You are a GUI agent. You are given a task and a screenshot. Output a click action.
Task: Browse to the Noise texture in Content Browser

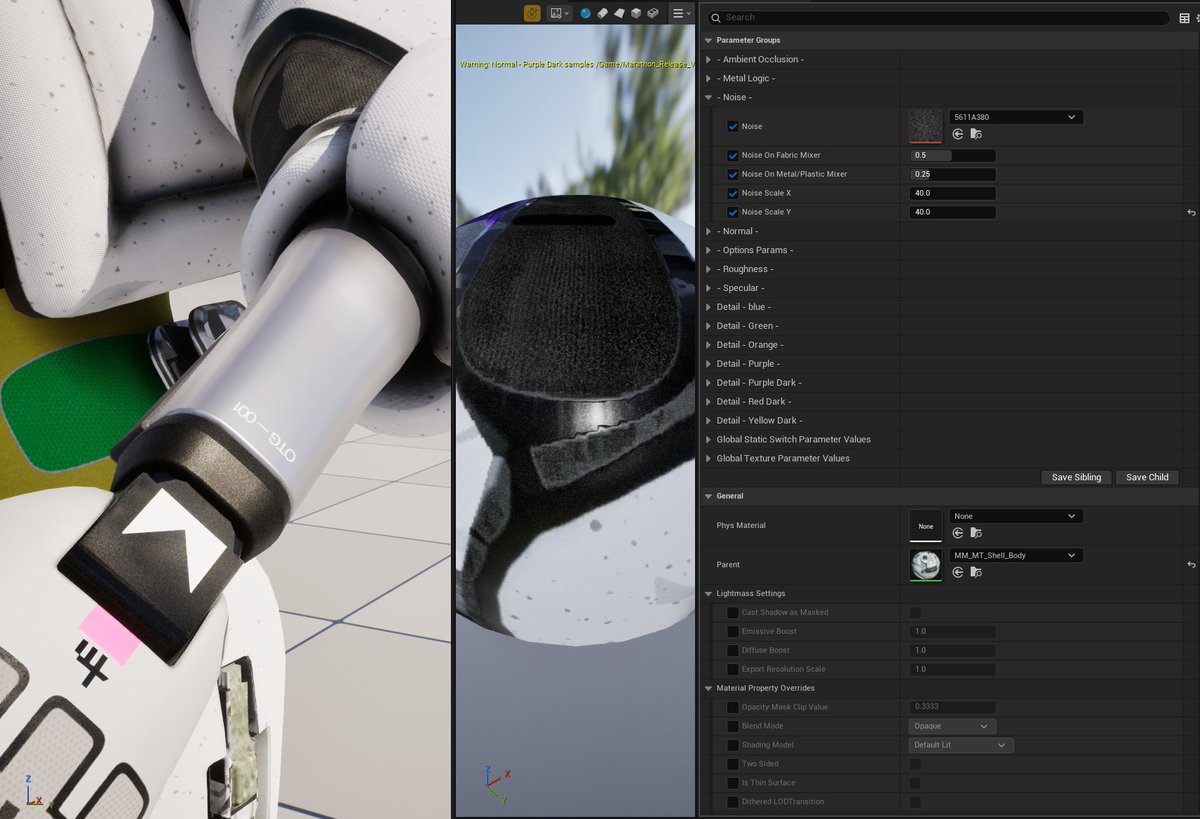(x=975, y=134)
